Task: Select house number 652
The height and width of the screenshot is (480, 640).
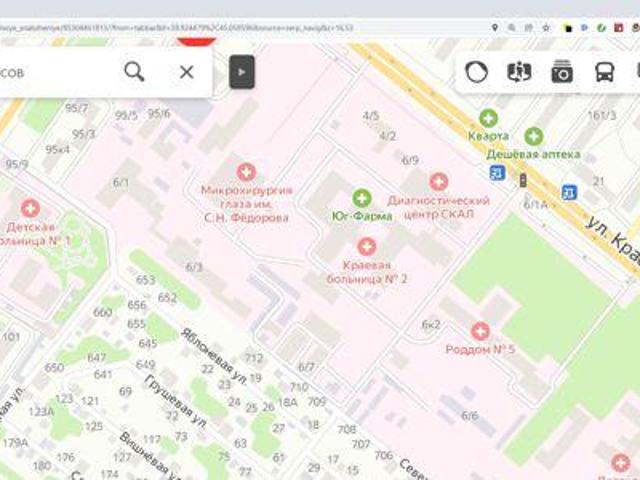Action: (x=167, y=298)
